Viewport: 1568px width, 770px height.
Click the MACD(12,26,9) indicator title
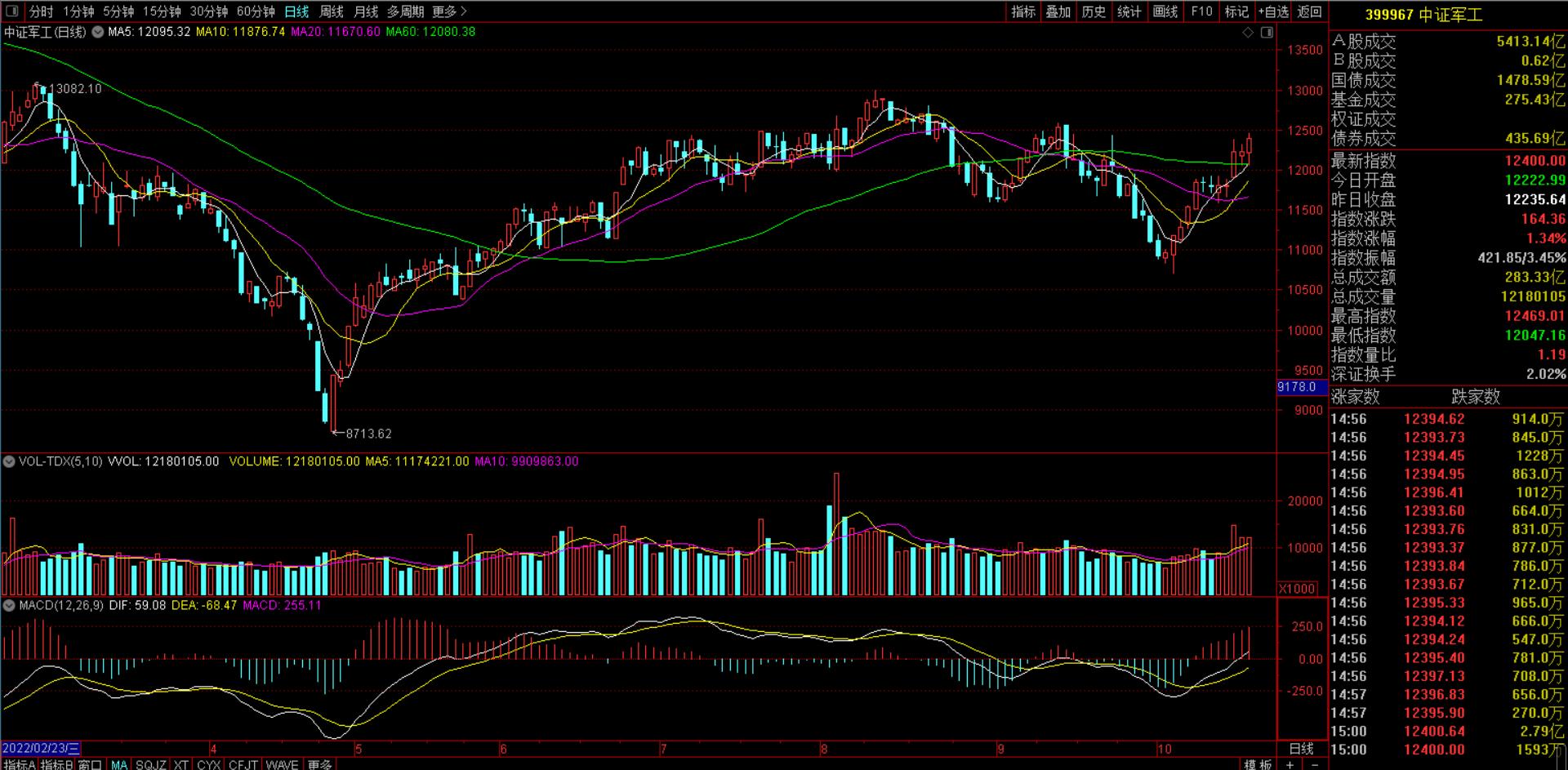61,605
